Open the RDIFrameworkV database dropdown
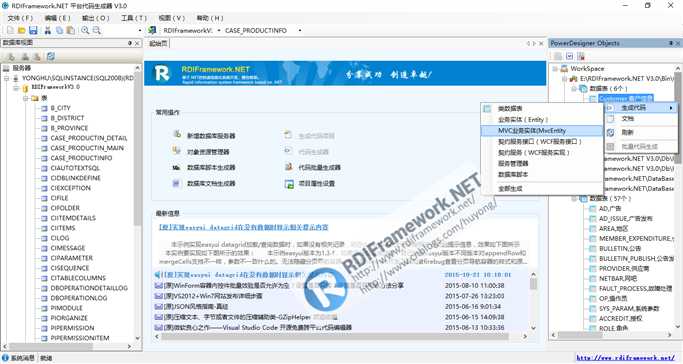This screenshot has width=683, height=364. pyautogui.click(x=219, y=30)
